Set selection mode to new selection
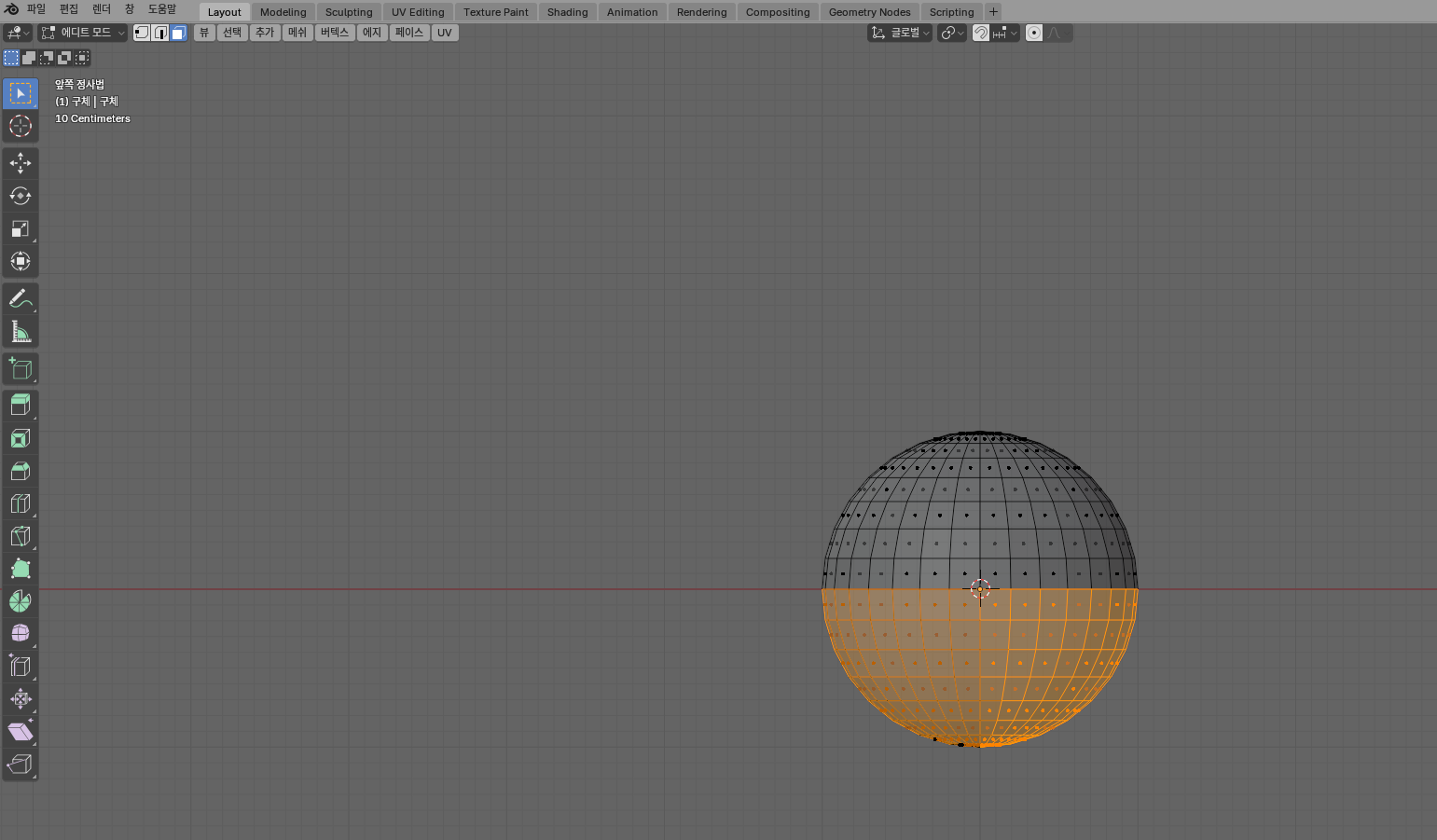Viewport: 1437px width, 840px height. [11, 58]
